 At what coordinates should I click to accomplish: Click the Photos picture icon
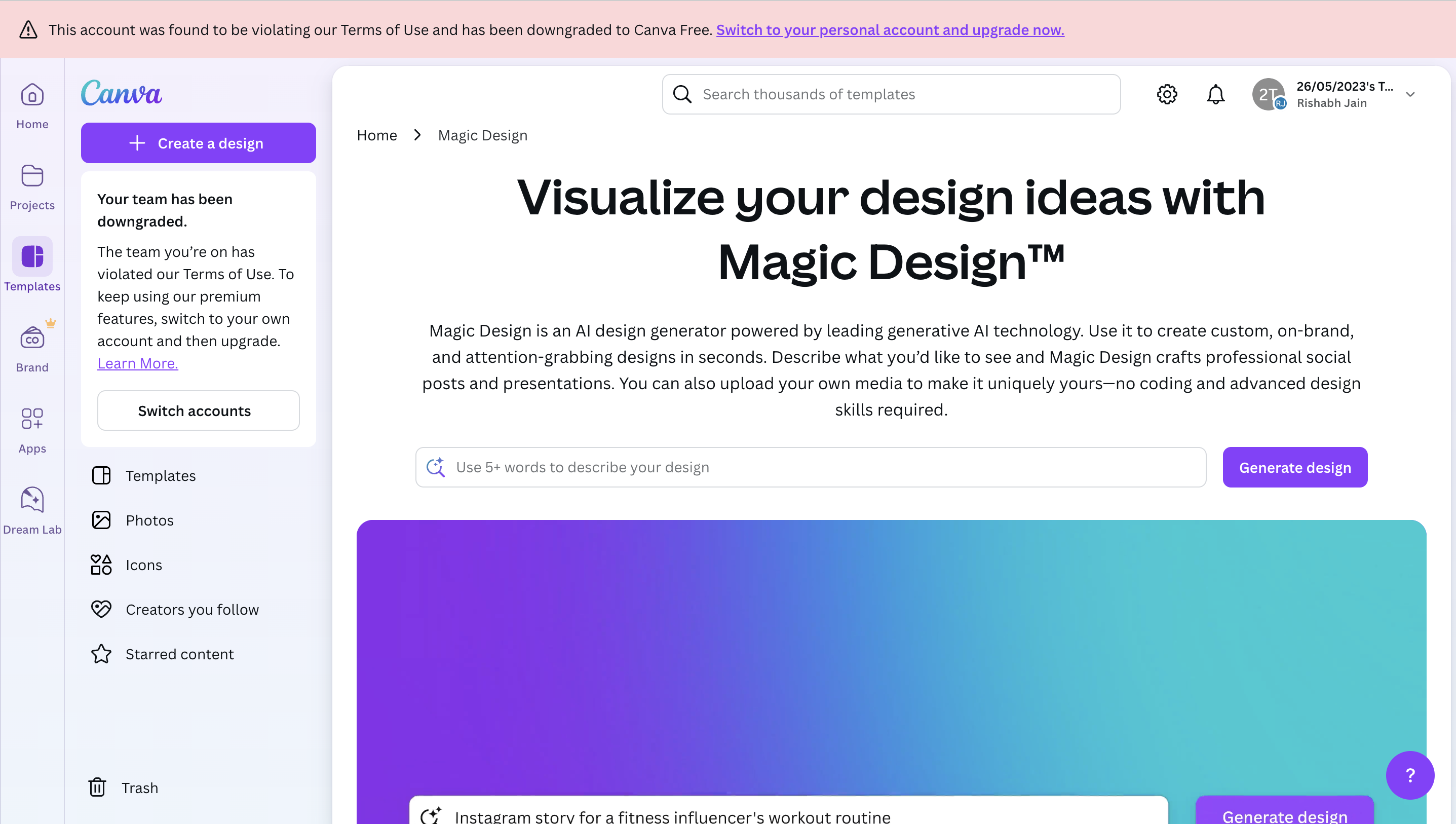[x=101, y=520]
